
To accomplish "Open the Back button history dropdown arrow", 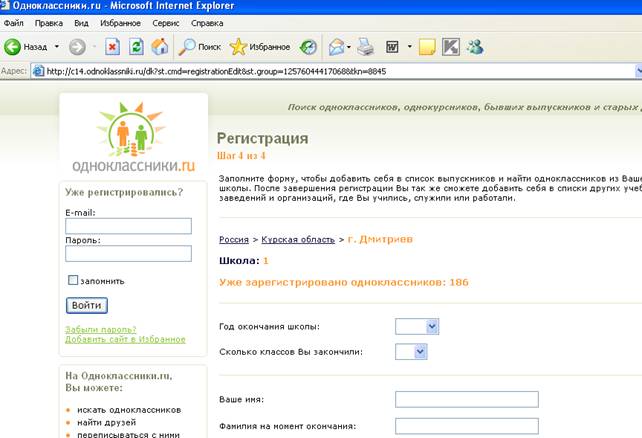I will click(x=57, y=46).
